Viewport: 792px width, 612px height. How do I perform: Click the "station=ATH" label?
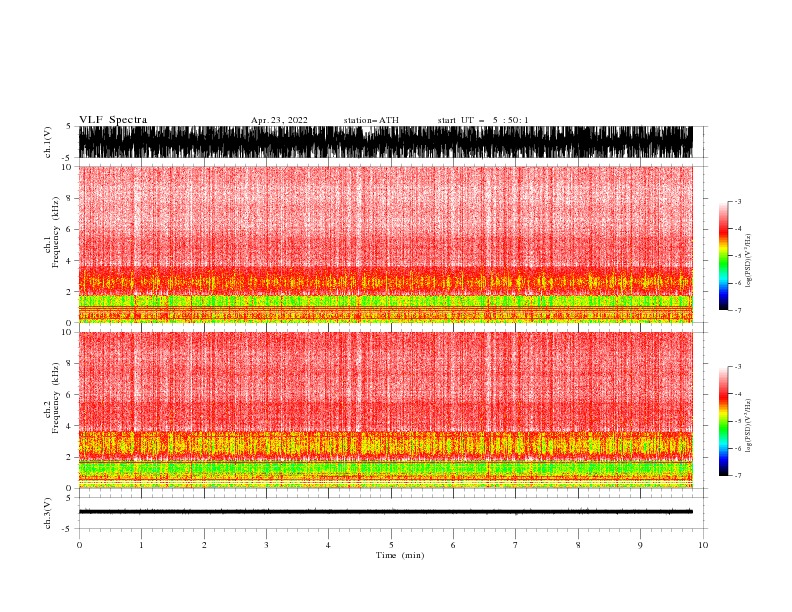[371, 120]
